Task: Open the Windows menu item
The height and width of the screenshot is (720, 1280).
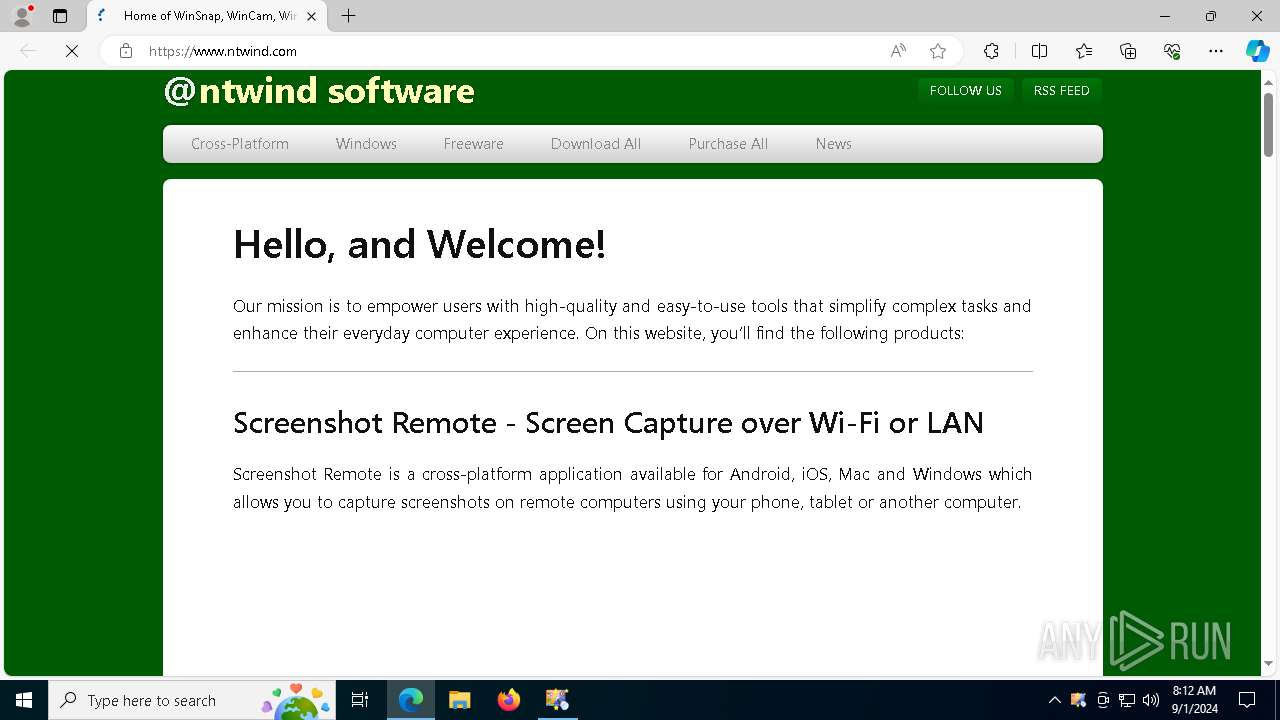Action: click(x=366, y=144)
